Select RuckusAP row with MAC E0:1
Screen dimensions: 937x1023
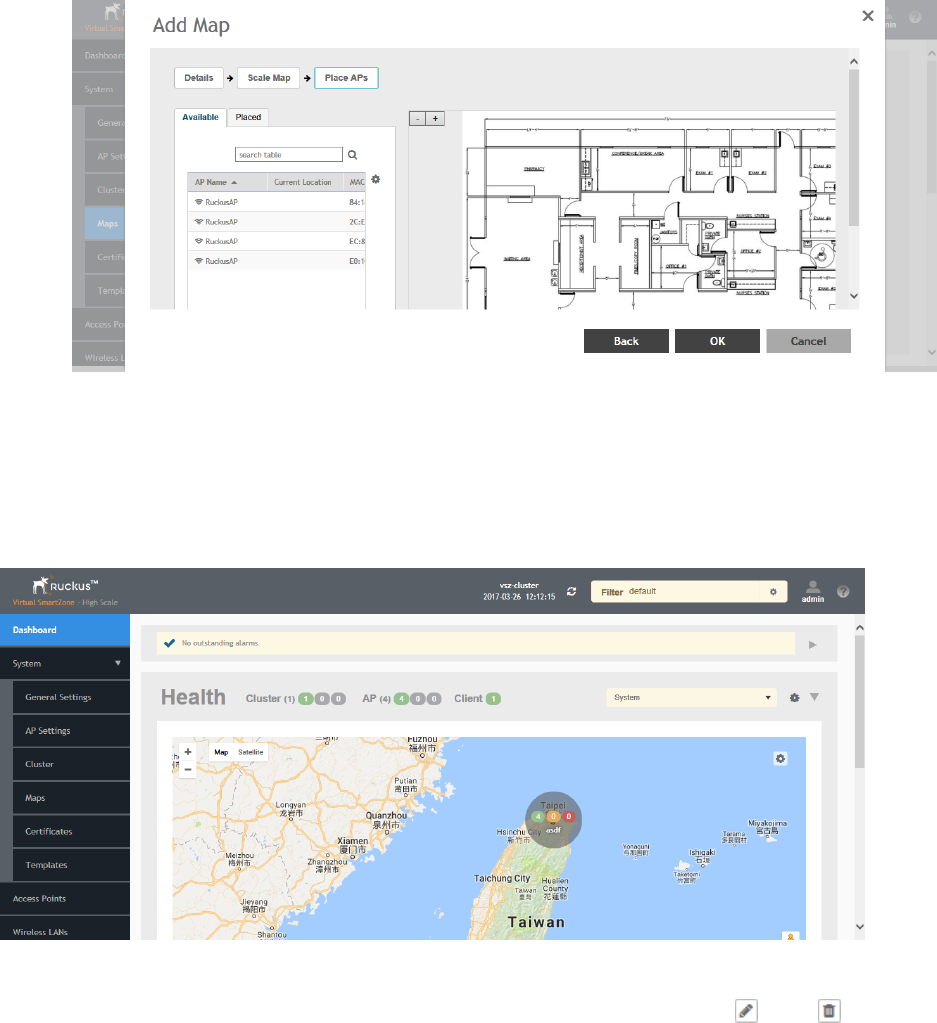(x=276, y=261)
